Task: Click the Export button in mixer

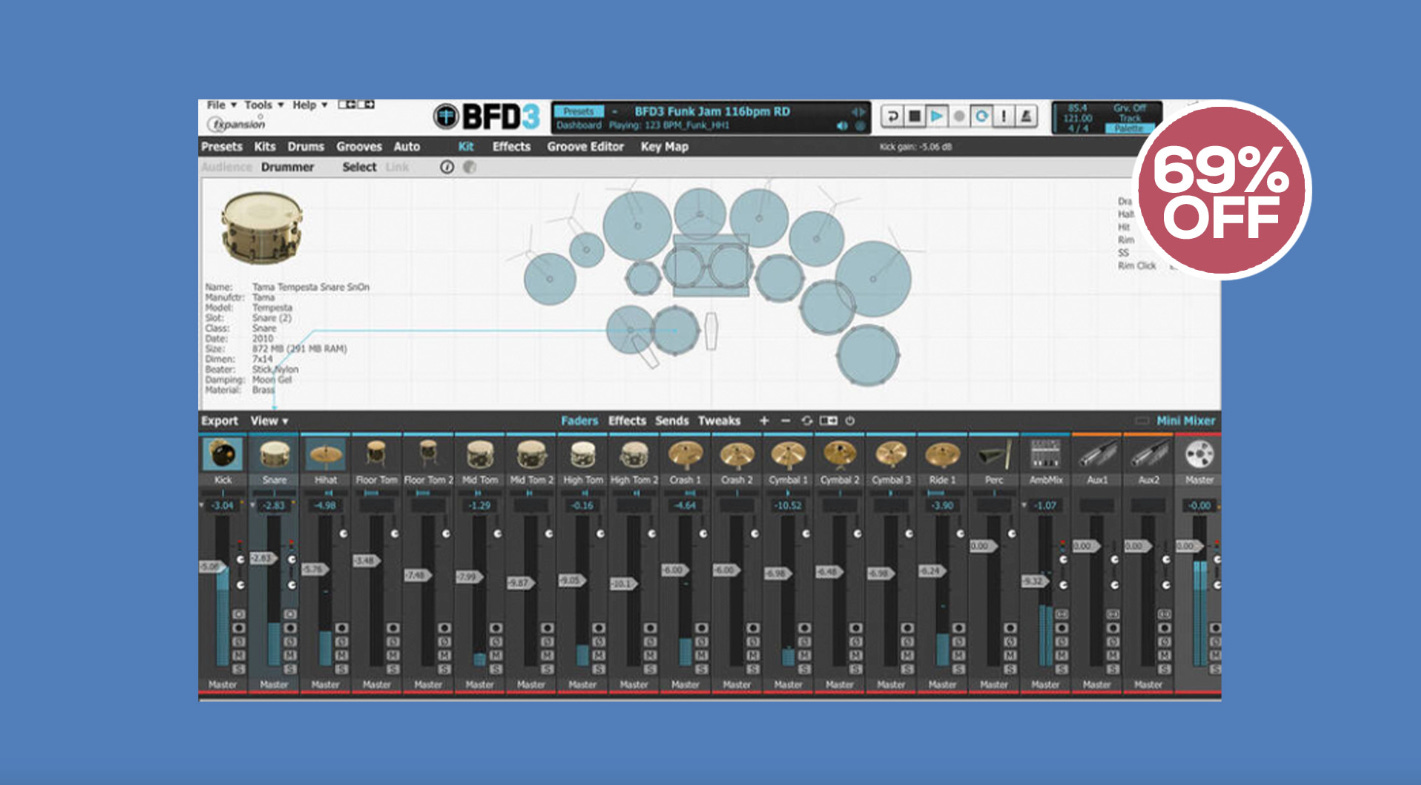Action: pos(220,421)
